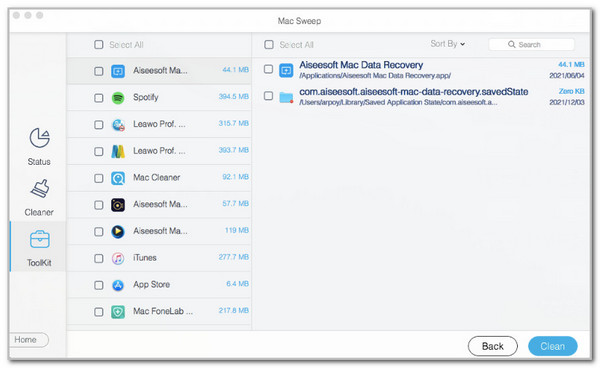Image resolution: width=600 pixels, height=368 pixels.
Task: Check the App Store checkbox
Action: pyautogui.click(x=99, y=285)
